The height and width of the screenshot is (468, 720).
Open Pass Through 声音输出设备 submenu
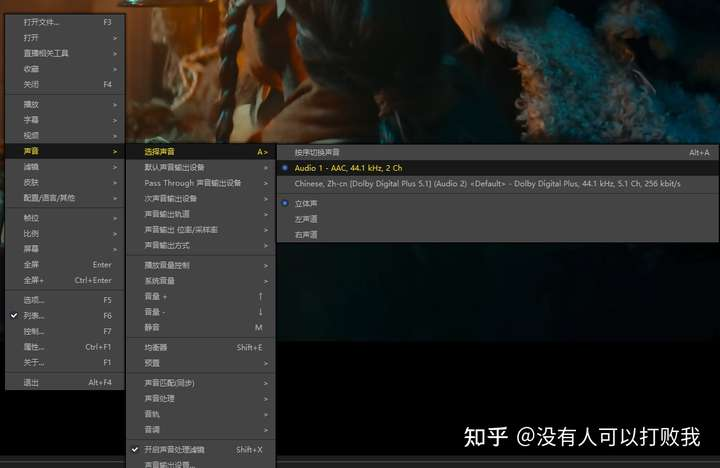201,183
